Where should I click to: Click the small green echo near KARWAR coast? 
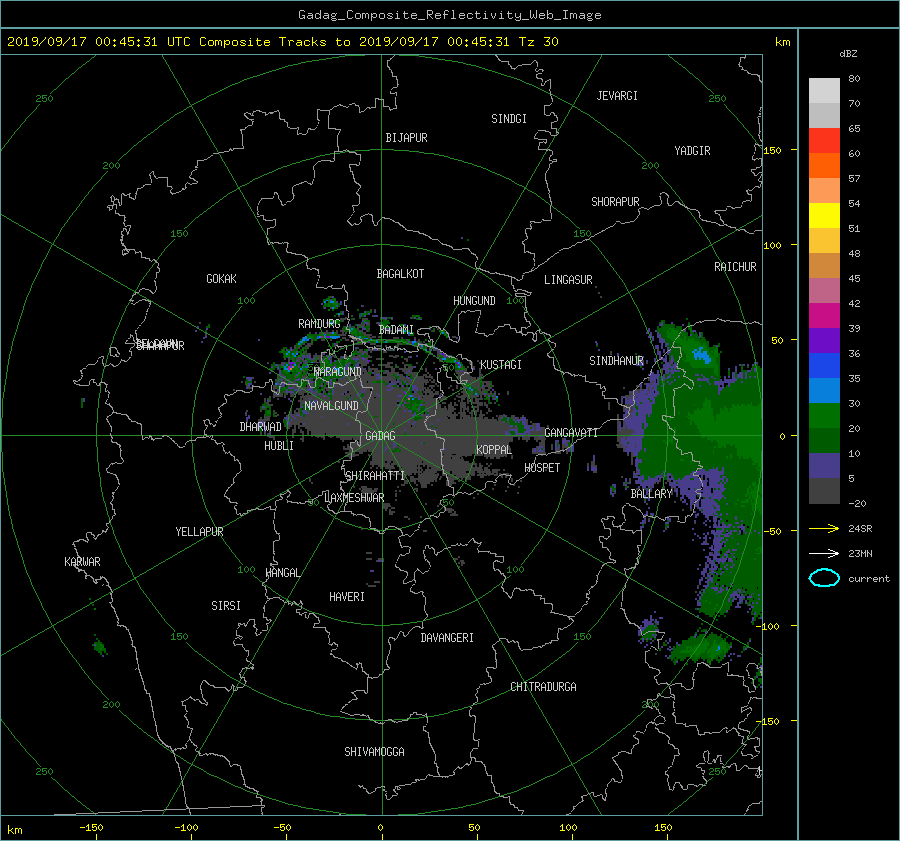pos(100,646)
